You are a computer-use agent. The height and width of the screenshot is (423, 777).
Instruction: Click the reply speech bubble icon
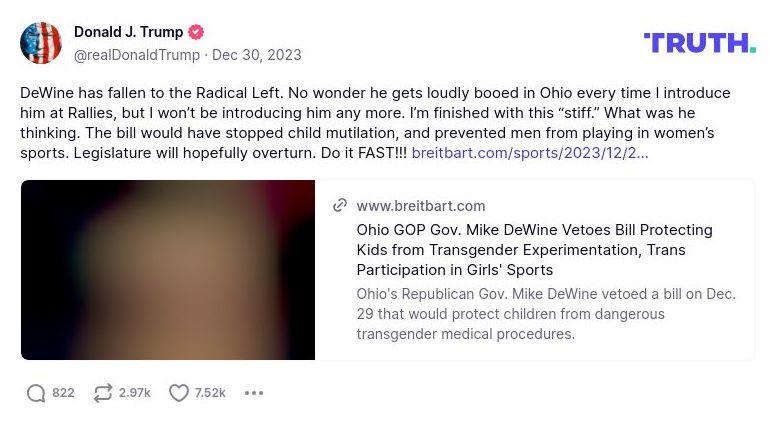36,393
